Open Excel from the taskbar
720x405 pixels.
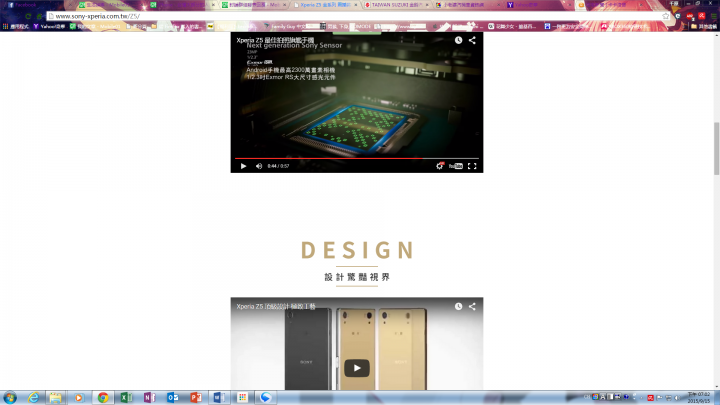coord(126,397)
